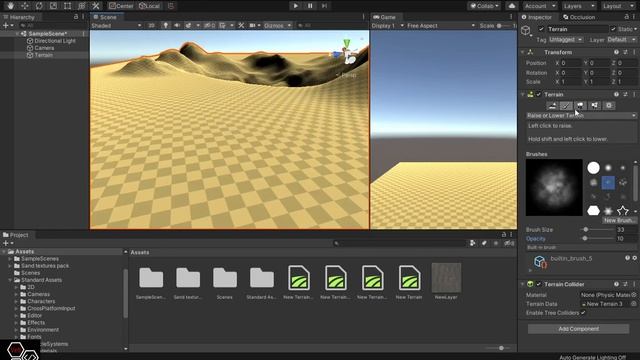This screenshot has height=360, width=640.
Task: Toggle Terrain component enabled checkbox
Action: [x=538, y=94]
